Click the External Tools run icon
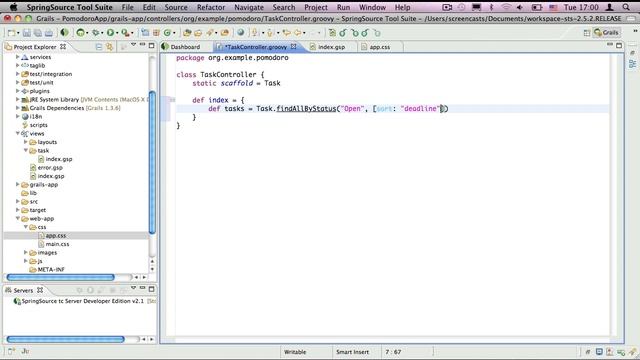Image resolution: width=640 pixels, height=360 pixels. coord(125,33)
